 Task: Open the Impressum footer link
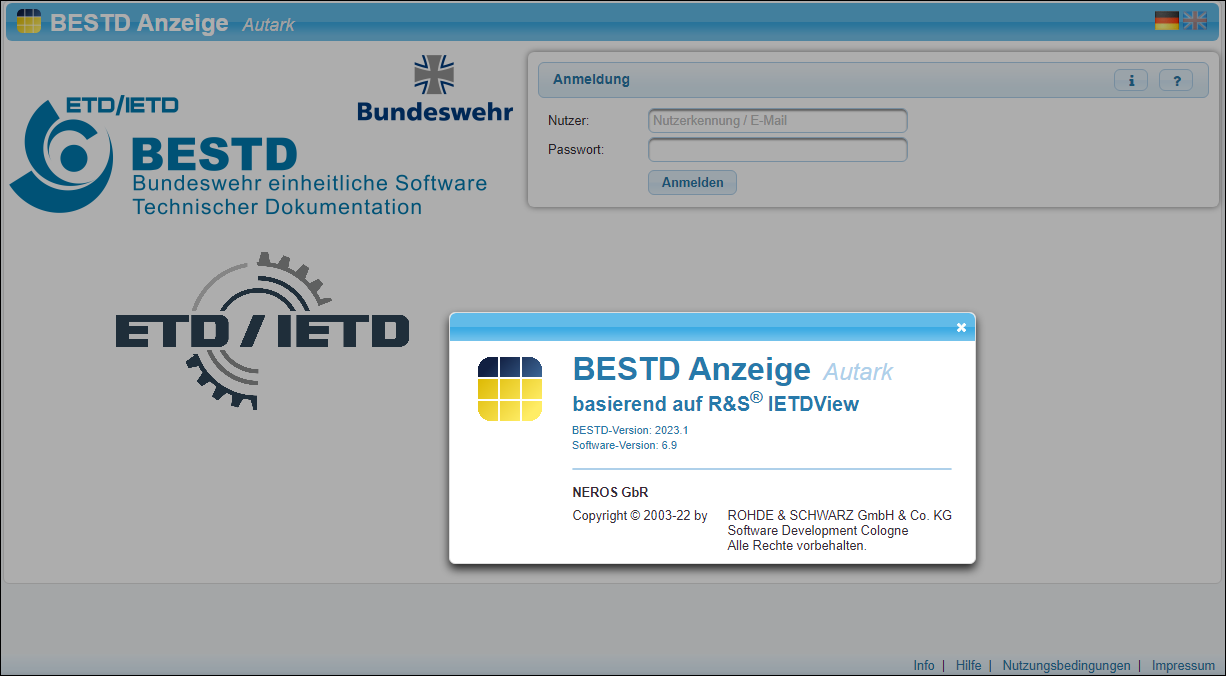point(1183,665)
